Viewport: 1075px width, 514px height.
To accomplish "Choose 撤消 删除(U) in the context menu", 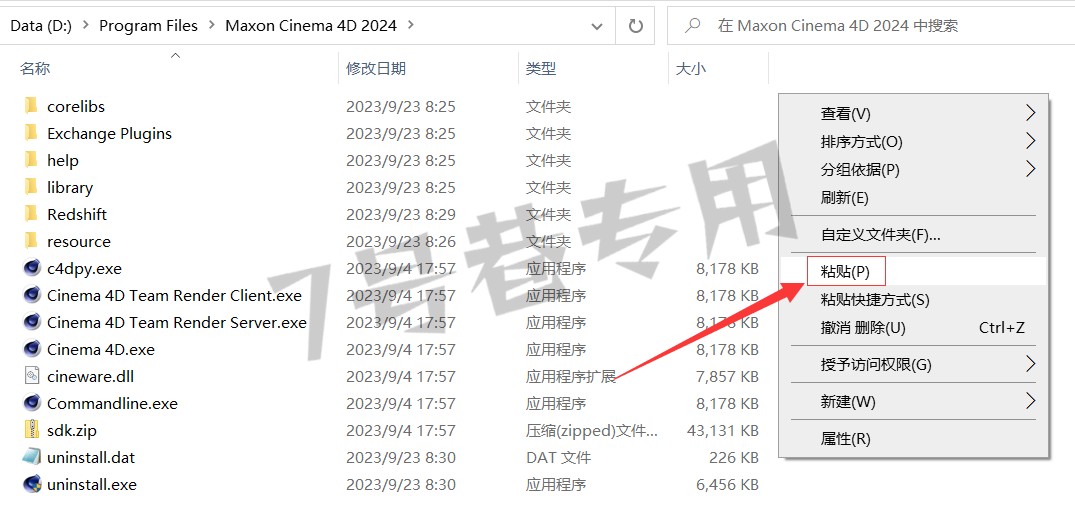I will [913, 328].
